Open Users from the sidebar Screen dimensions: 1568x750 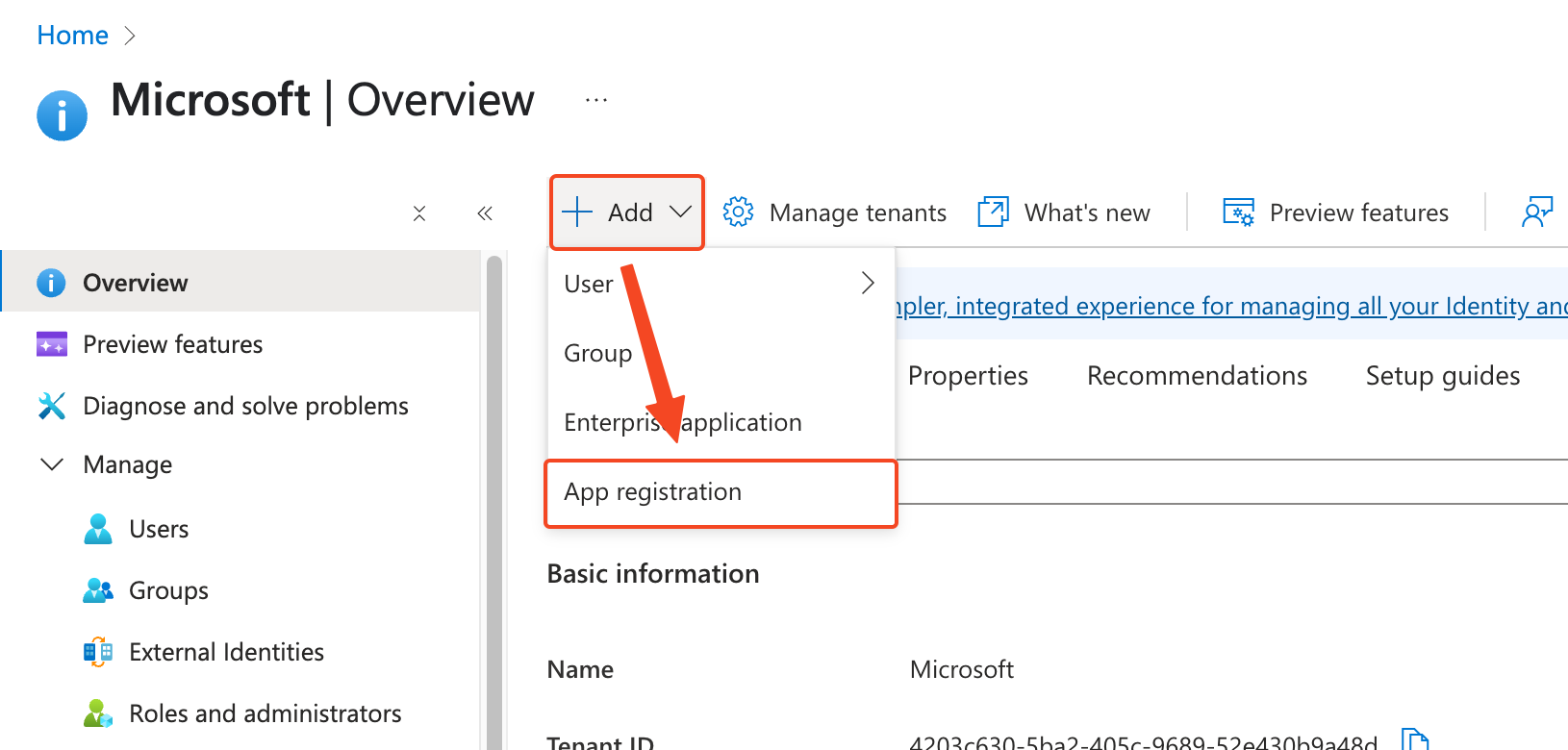pyautogui.click(x=159, y=529)
